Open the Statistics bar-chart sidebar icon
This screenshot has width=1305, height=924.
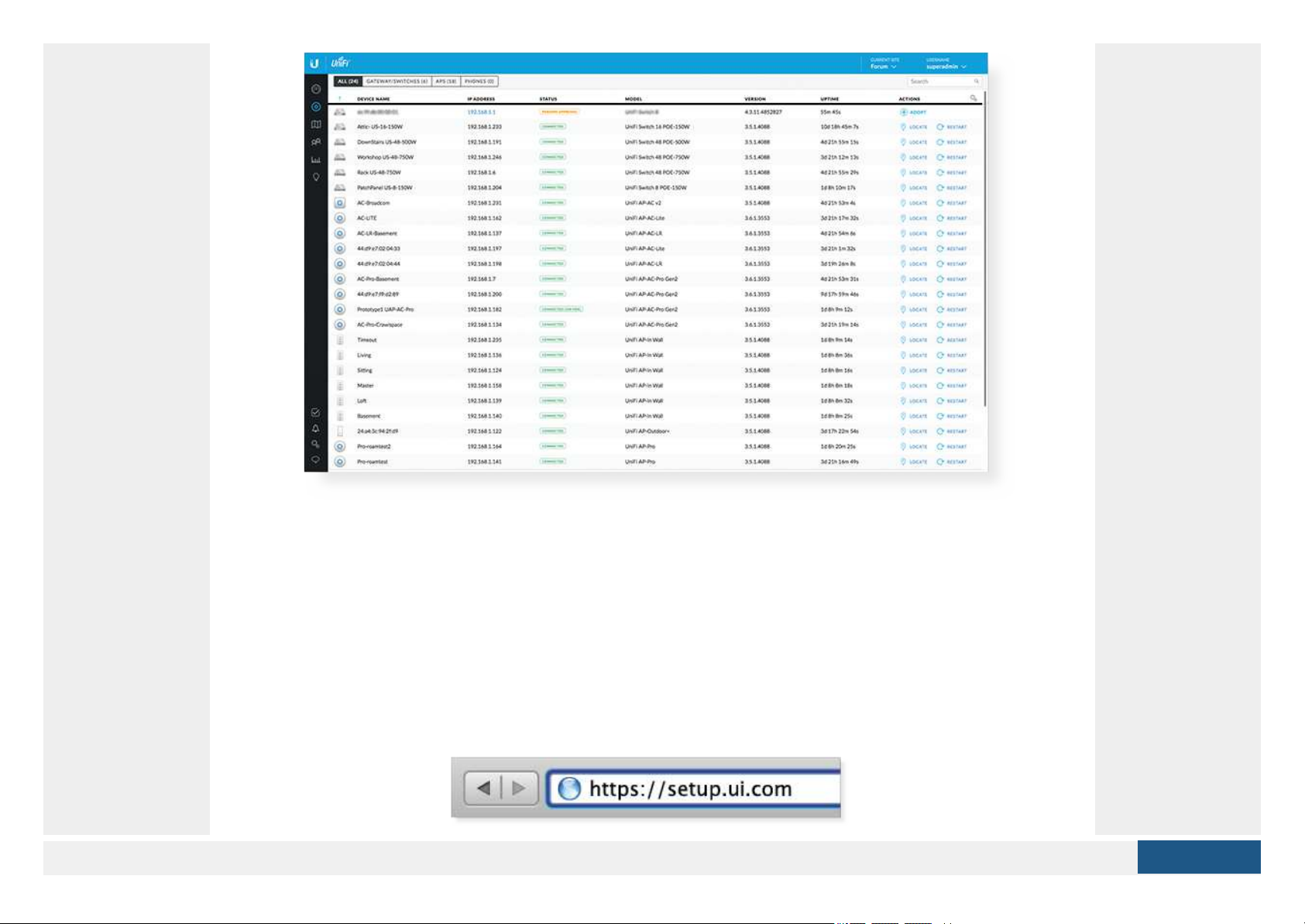click(316, 160)
